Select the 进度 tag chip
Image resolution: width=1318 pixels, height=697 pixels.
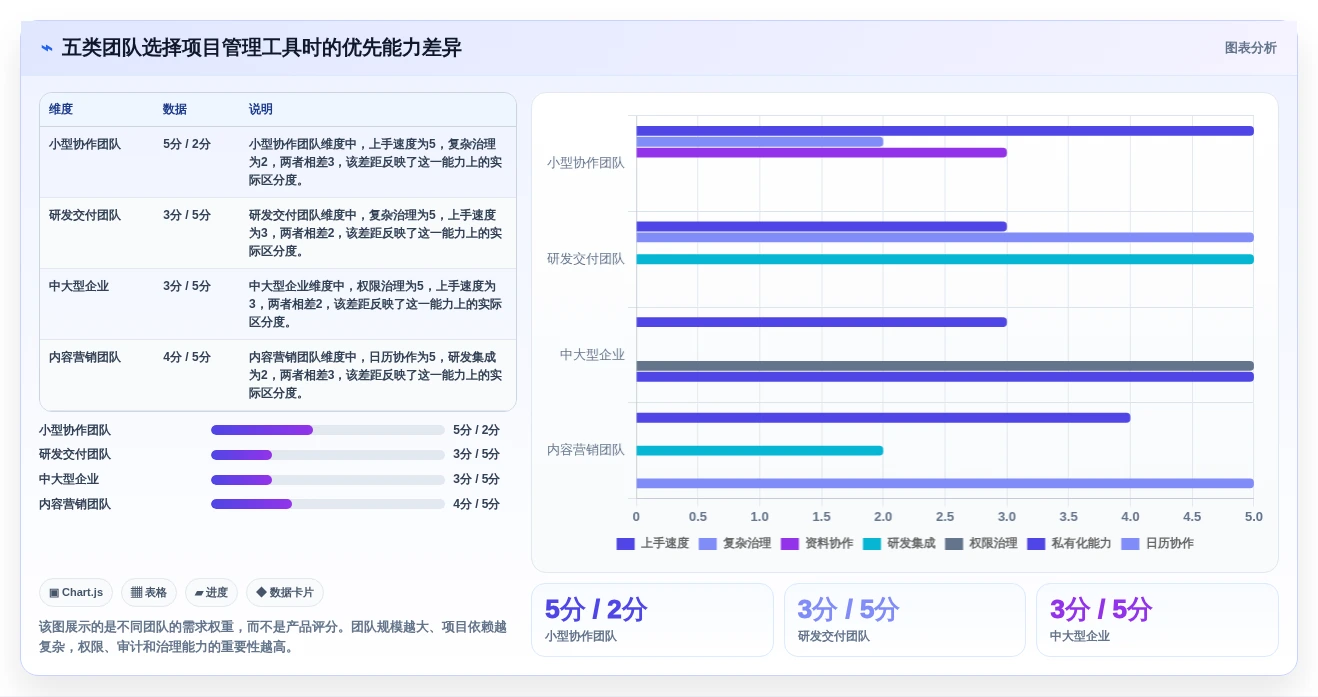211,592
